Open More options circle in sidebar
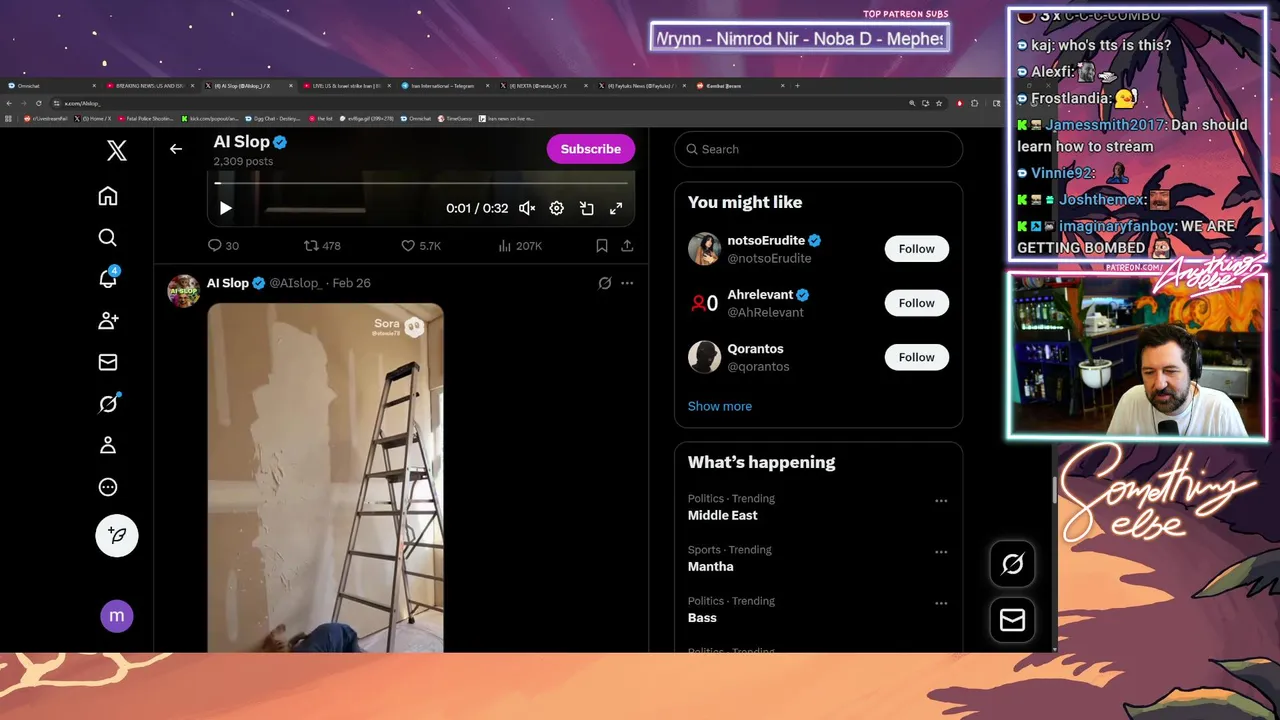The width and height of the screenshot is (1280, 720). [108, 487]
